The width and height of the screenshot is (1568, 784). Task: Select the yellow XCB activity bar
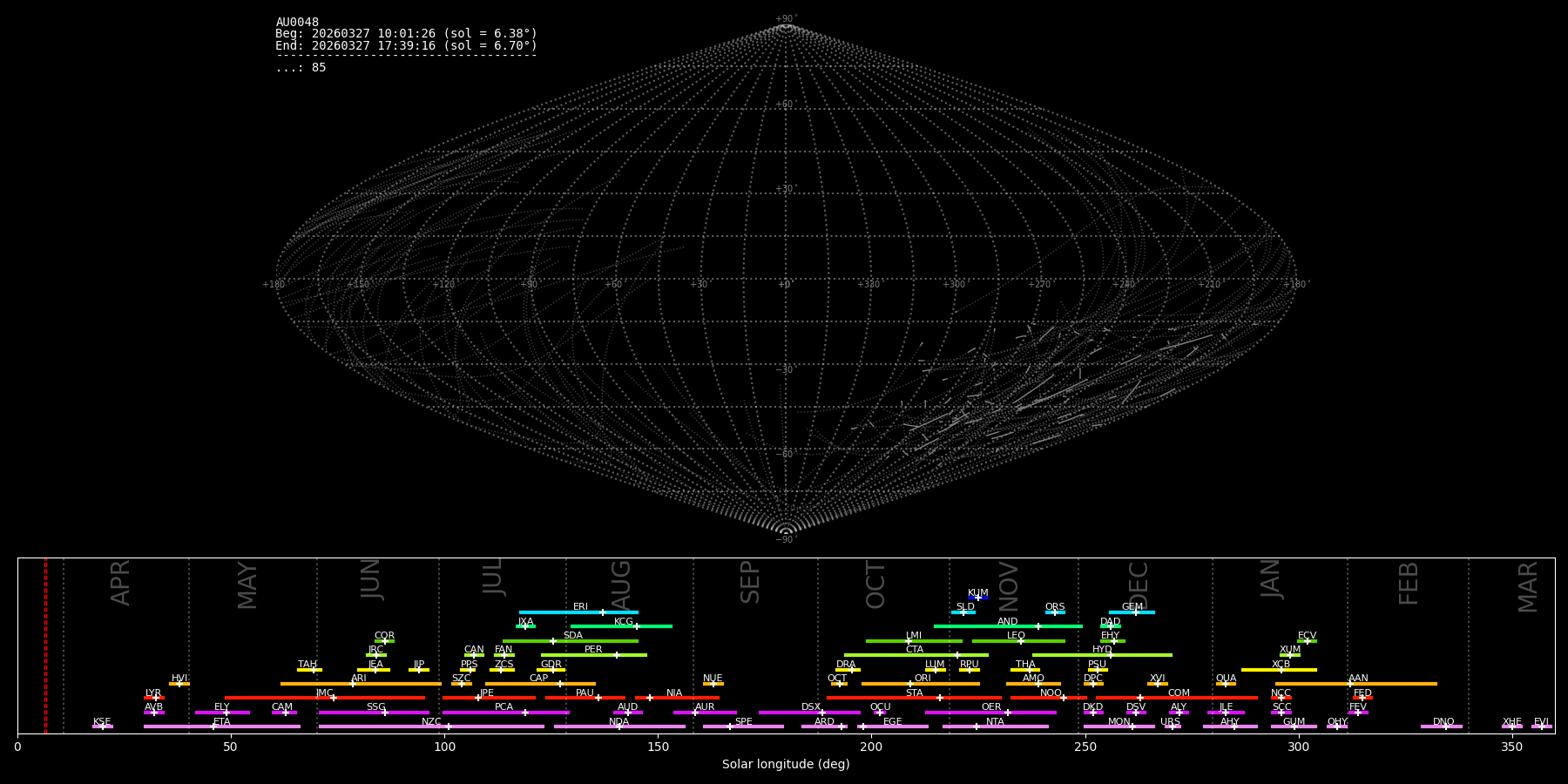click(x=1279, y=670)
